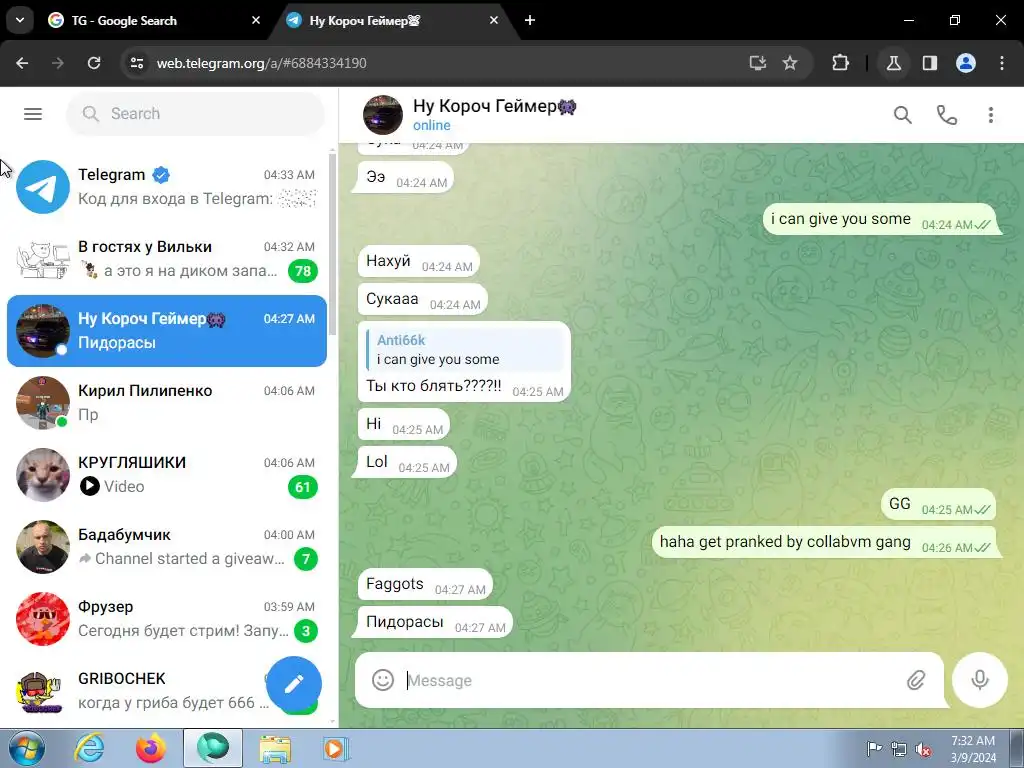1024x768 pixels.
Task: Select the Ну Короч Геймер chat in the list
Action: [x=167, y=330]
